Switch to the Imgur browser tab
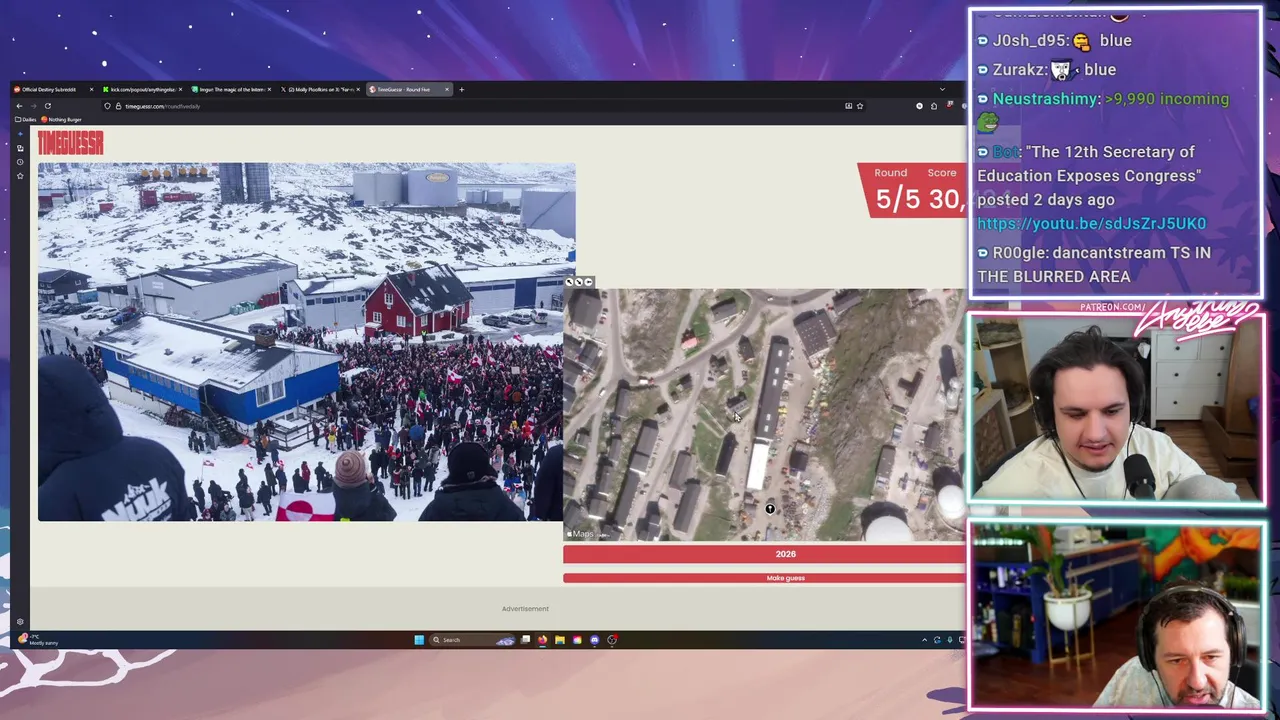The width and height of the screenshot is (1280, 720). (x=230, y=90)
